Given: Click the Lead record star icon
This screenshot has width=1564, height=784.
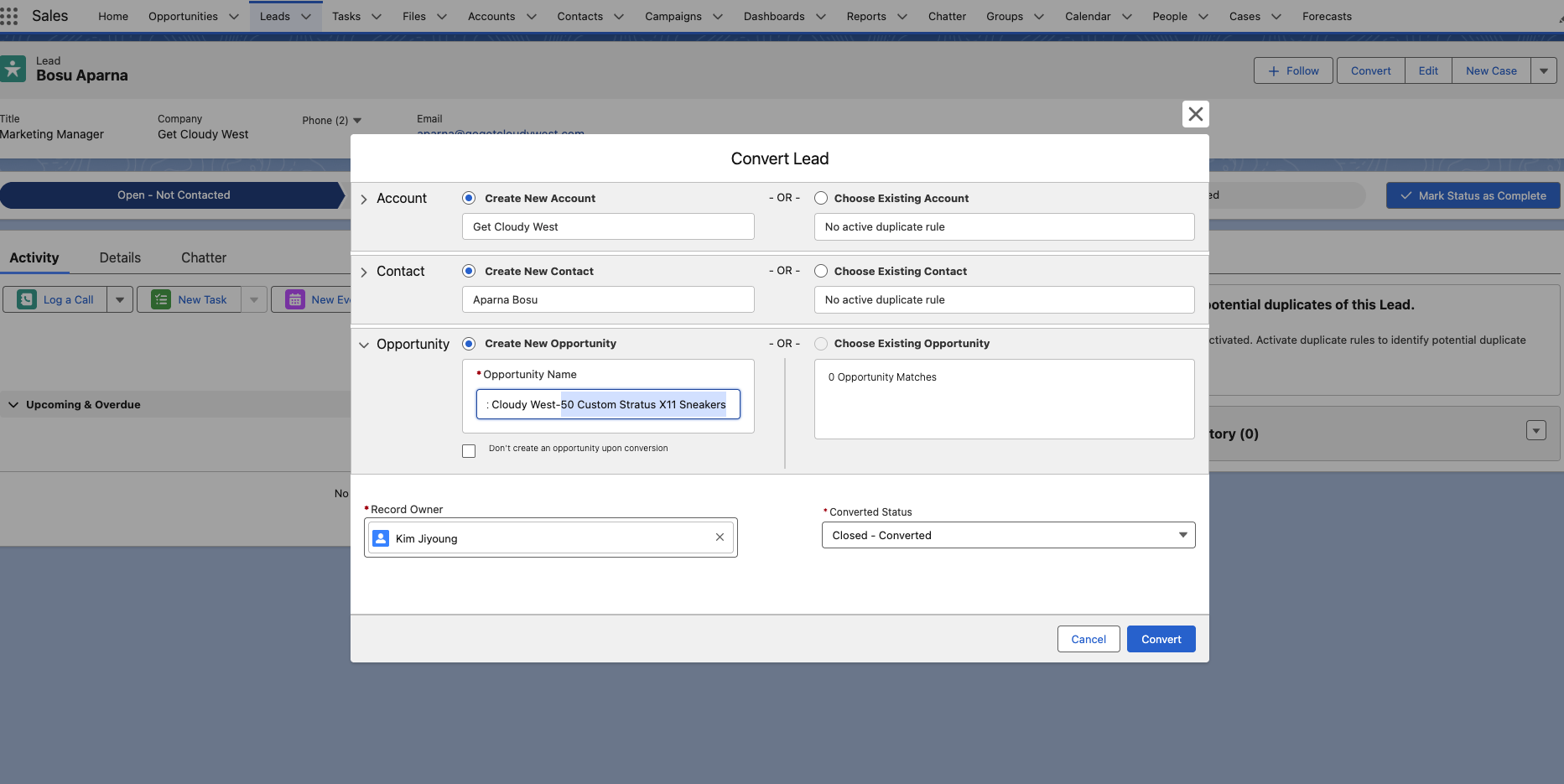Looking at the screenshot, I should click(x=13, y=69).
